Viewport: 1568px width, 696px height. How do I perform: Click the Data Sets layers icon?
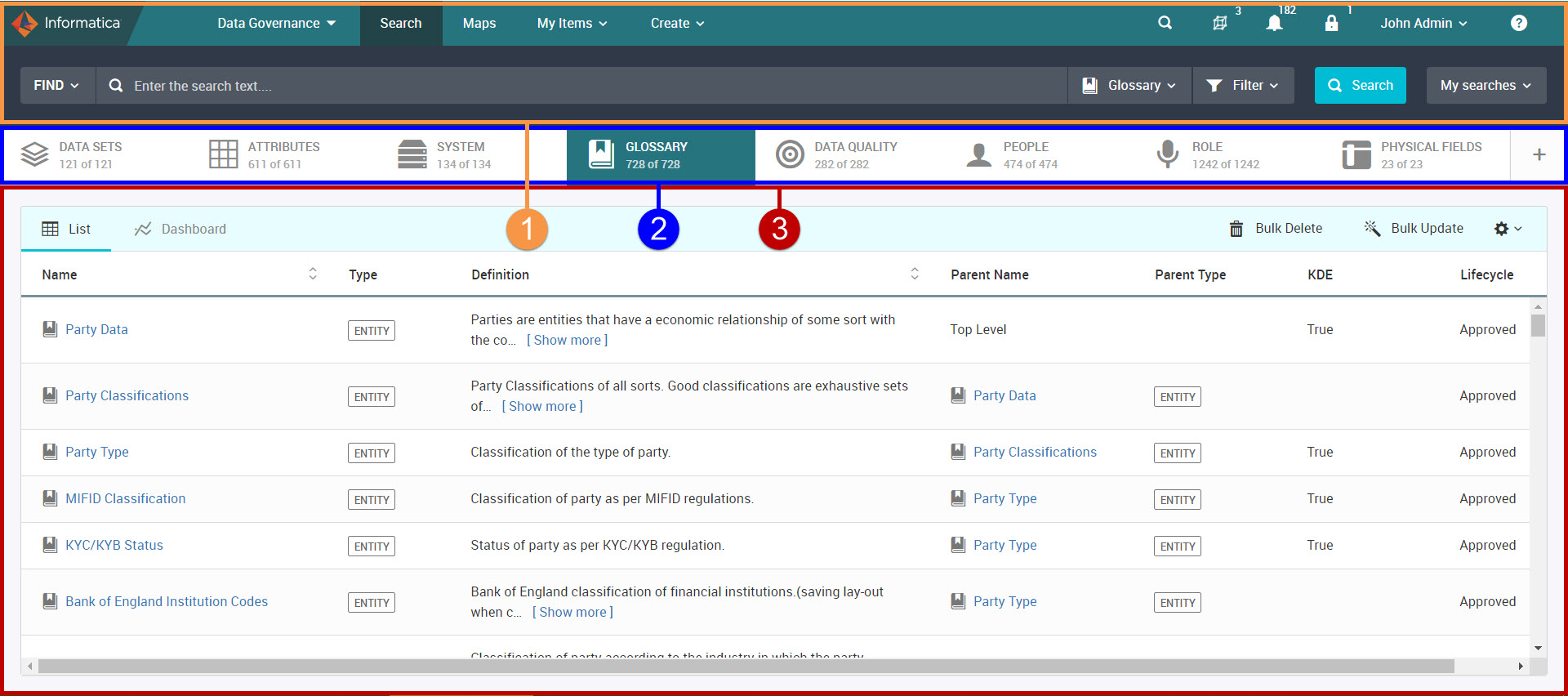coord(35,154)
